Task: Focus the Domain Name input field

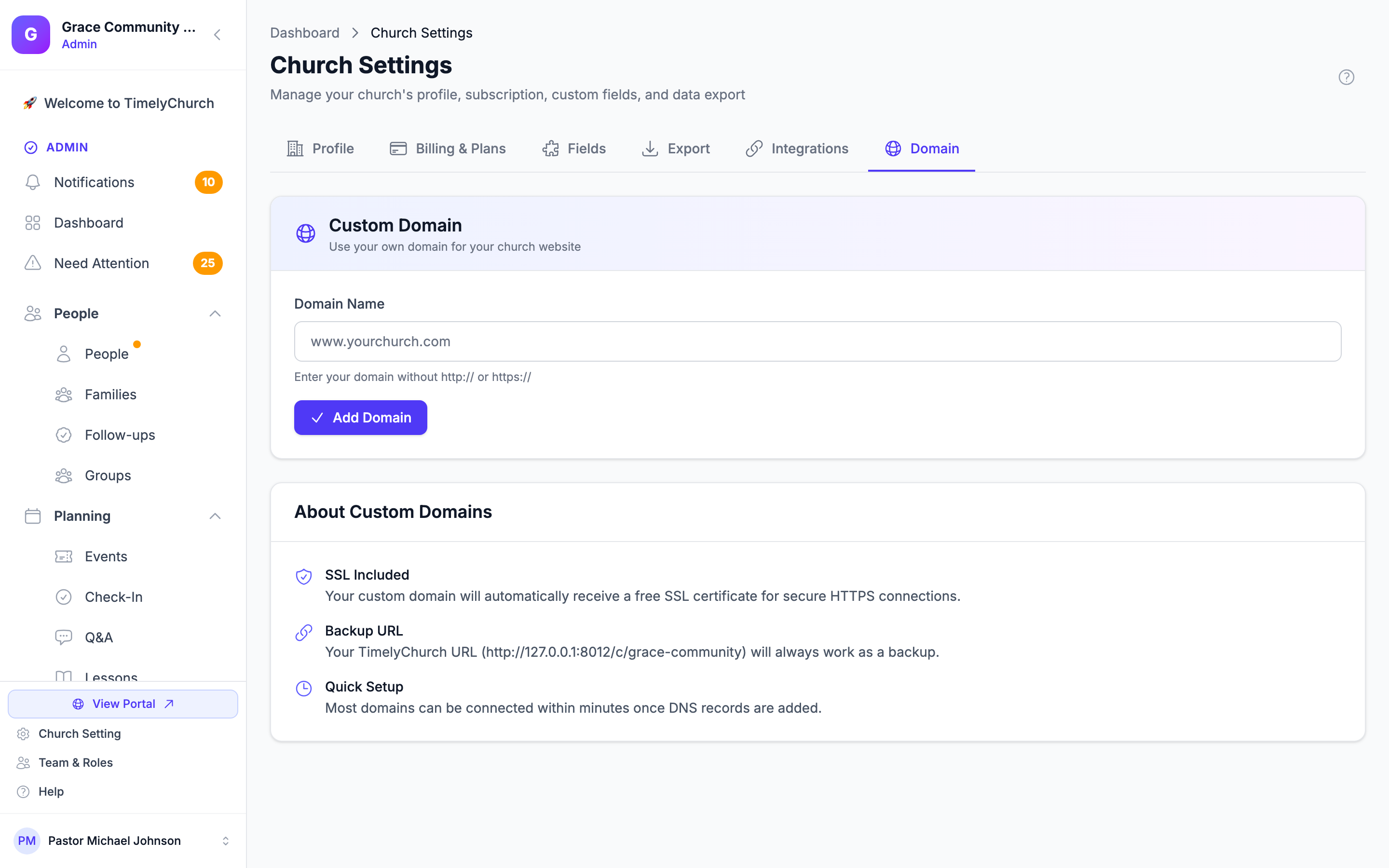Action: coord(817,341)
